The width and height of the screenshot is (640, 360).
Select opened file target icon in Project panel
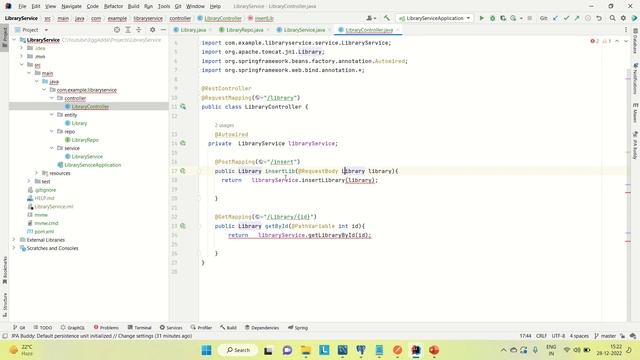click(x=117, y=30)
